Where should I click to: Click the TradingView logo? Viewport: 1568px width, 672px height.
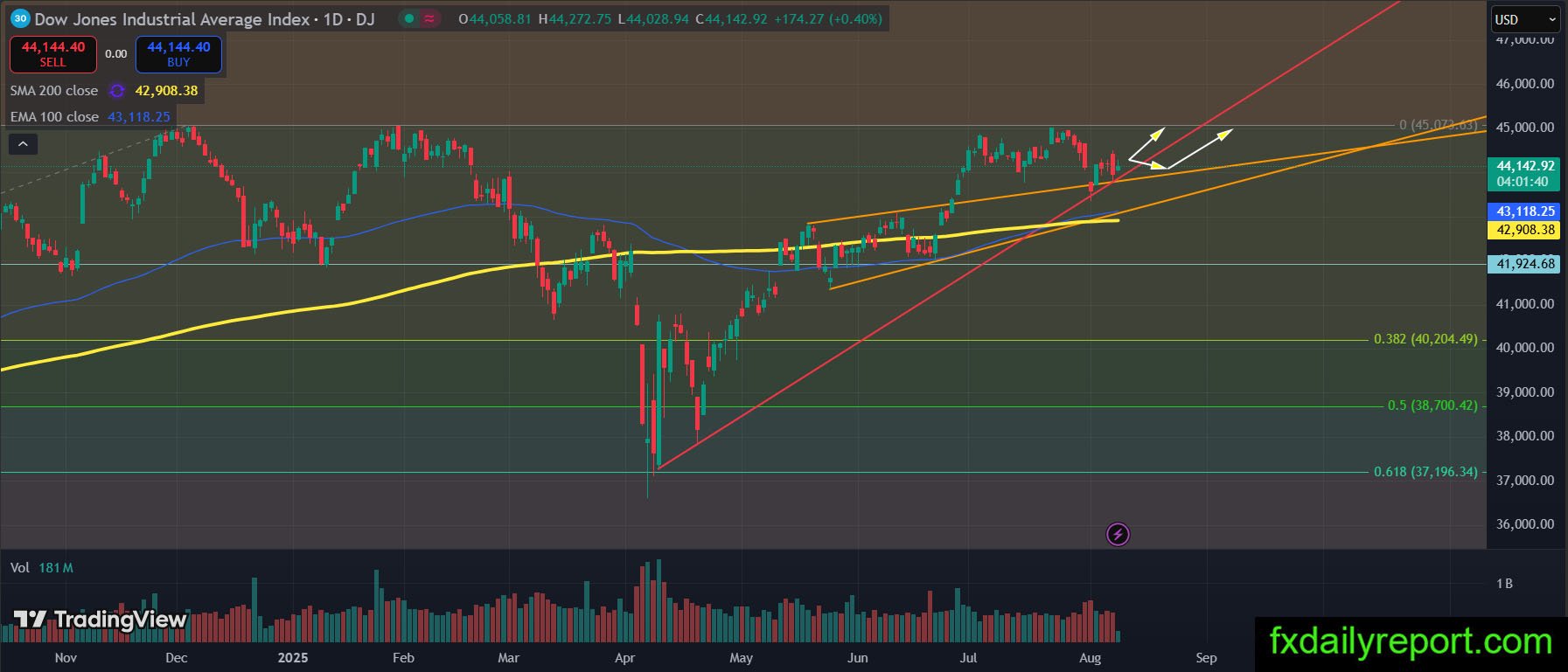click(100, 620)
